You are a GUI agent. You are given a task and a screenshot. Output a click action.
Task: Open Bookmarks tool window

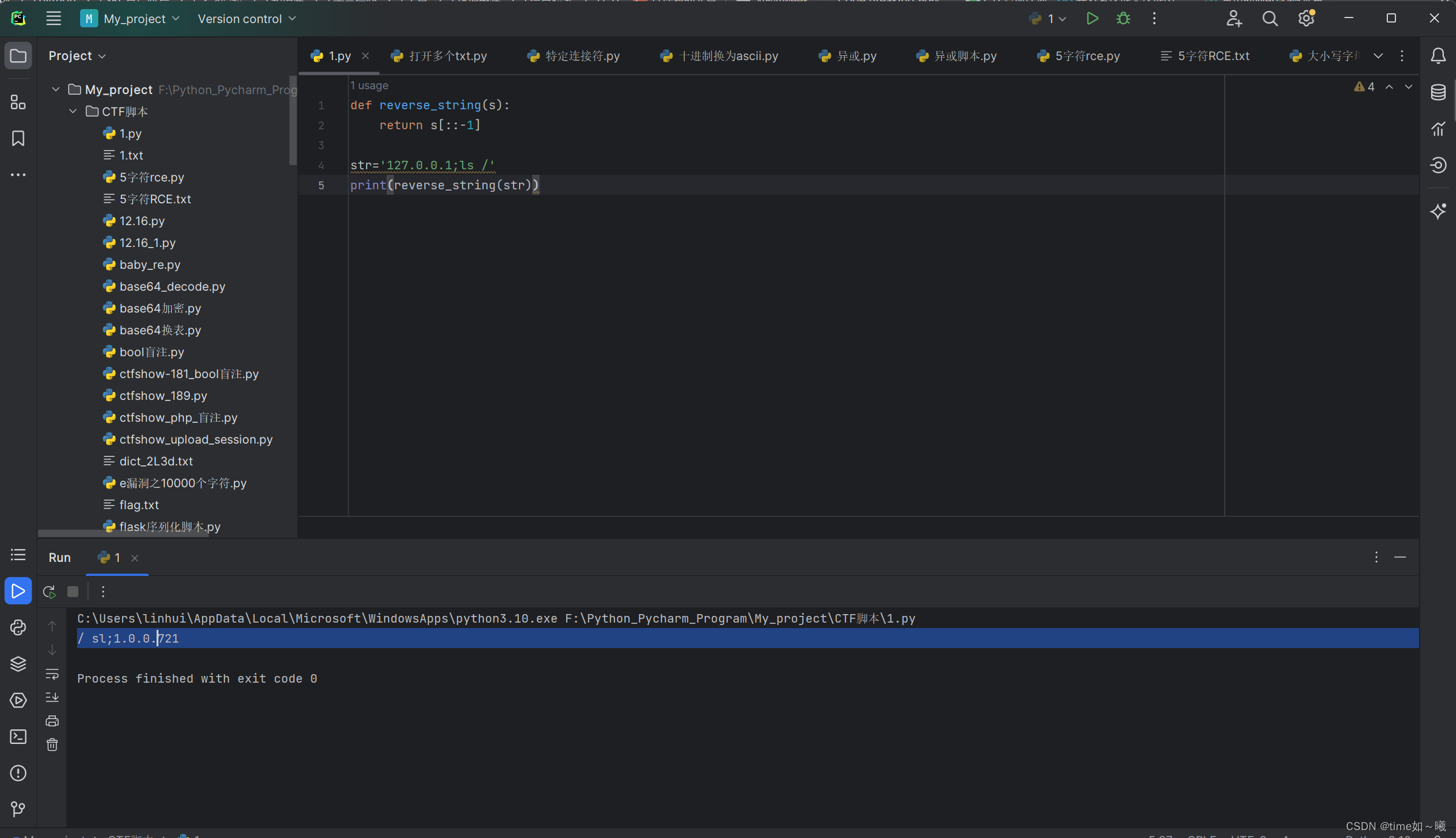[x=18, y=138]
